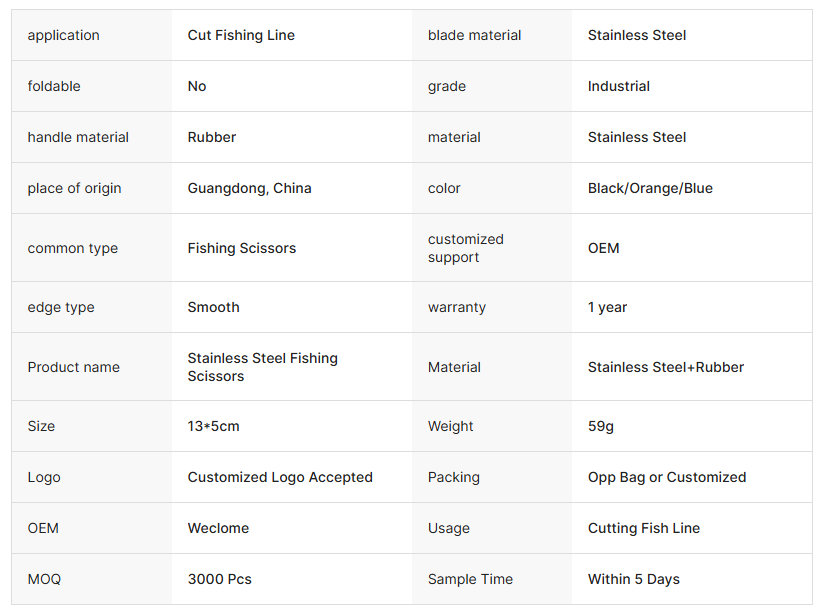The width and height of the screenshot is (825, 616).
Task: Click the 'customized support' label cell
Action: coord(465,248)
